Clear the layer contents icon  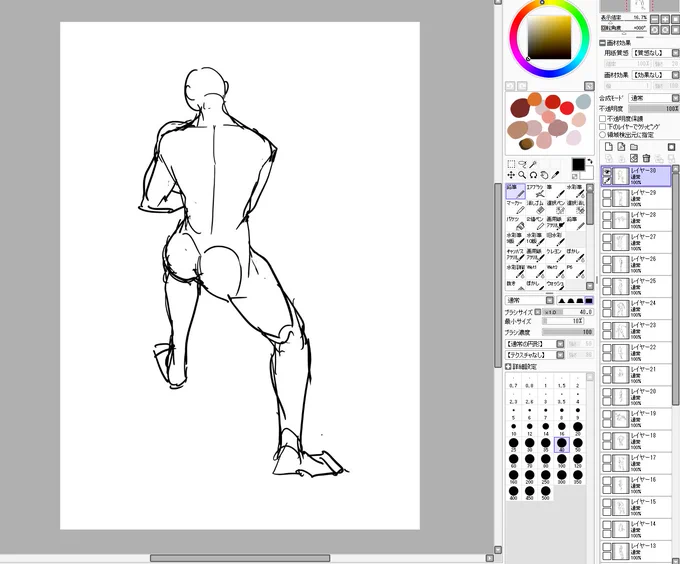[x=634, y=158]
